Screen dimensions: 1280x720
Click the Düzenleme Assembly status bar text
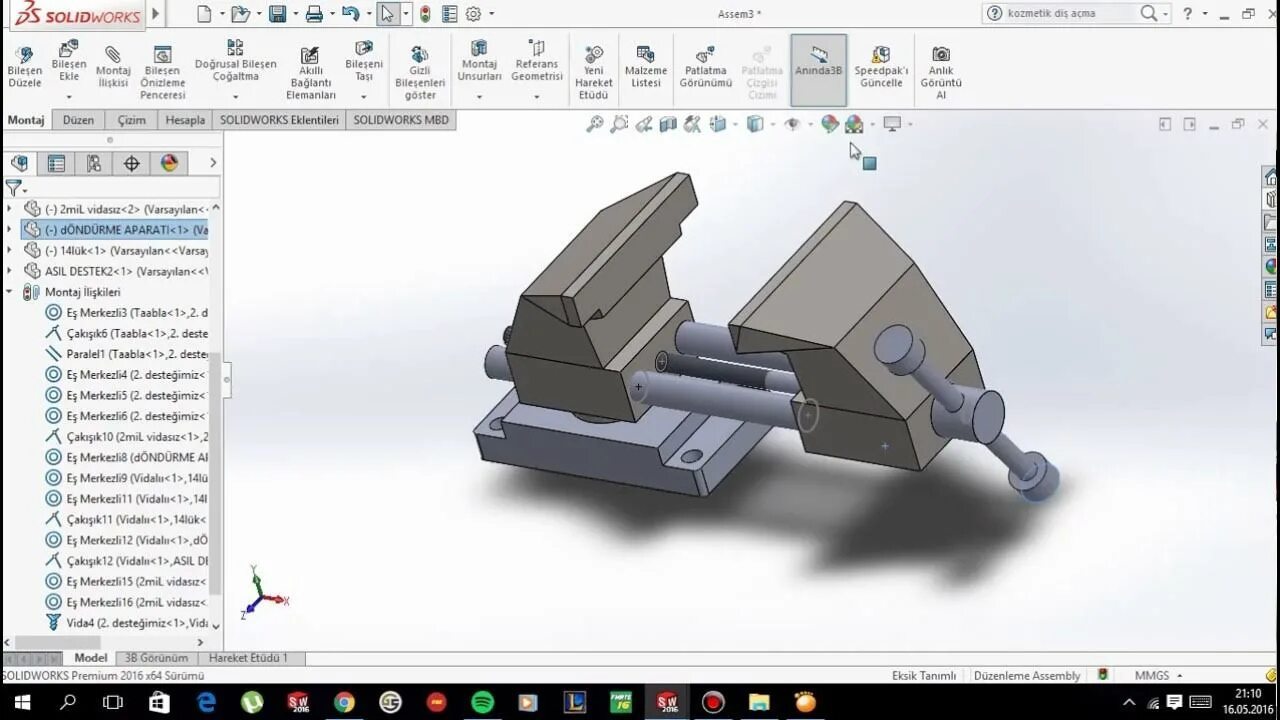point(1027,675)
